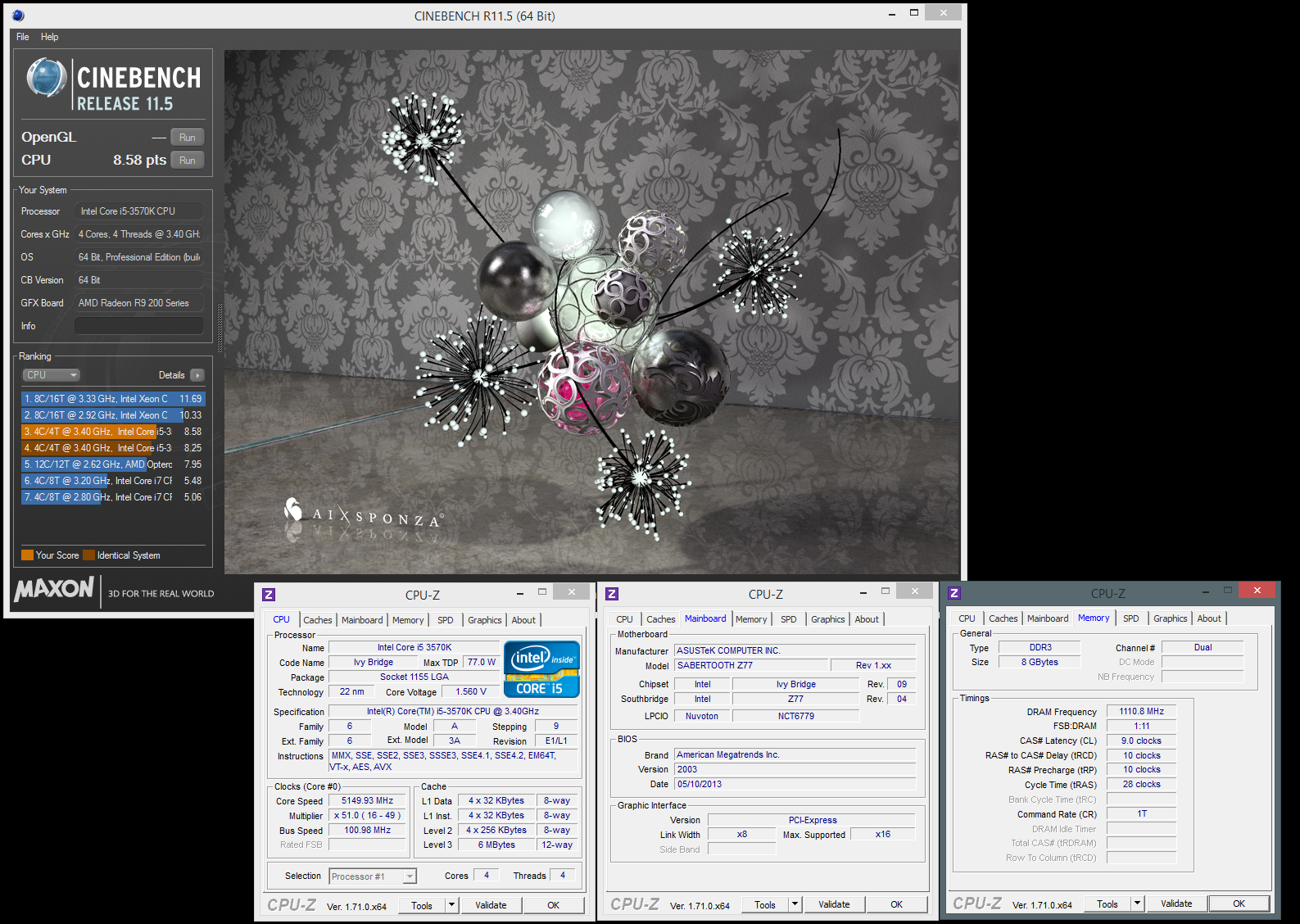The image size is (1300, 924).
Task: Select Graphics tab in Memory CPU-Z window
Action: [1170, 618]
